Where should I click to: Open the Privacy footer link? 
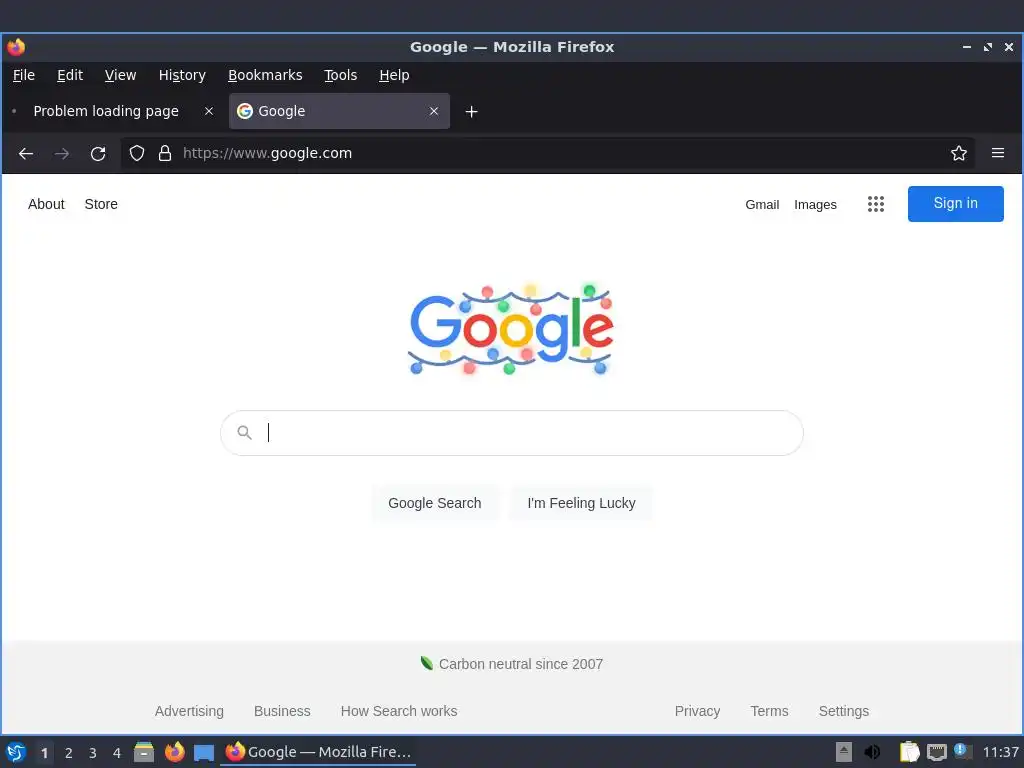pos(697,711)
